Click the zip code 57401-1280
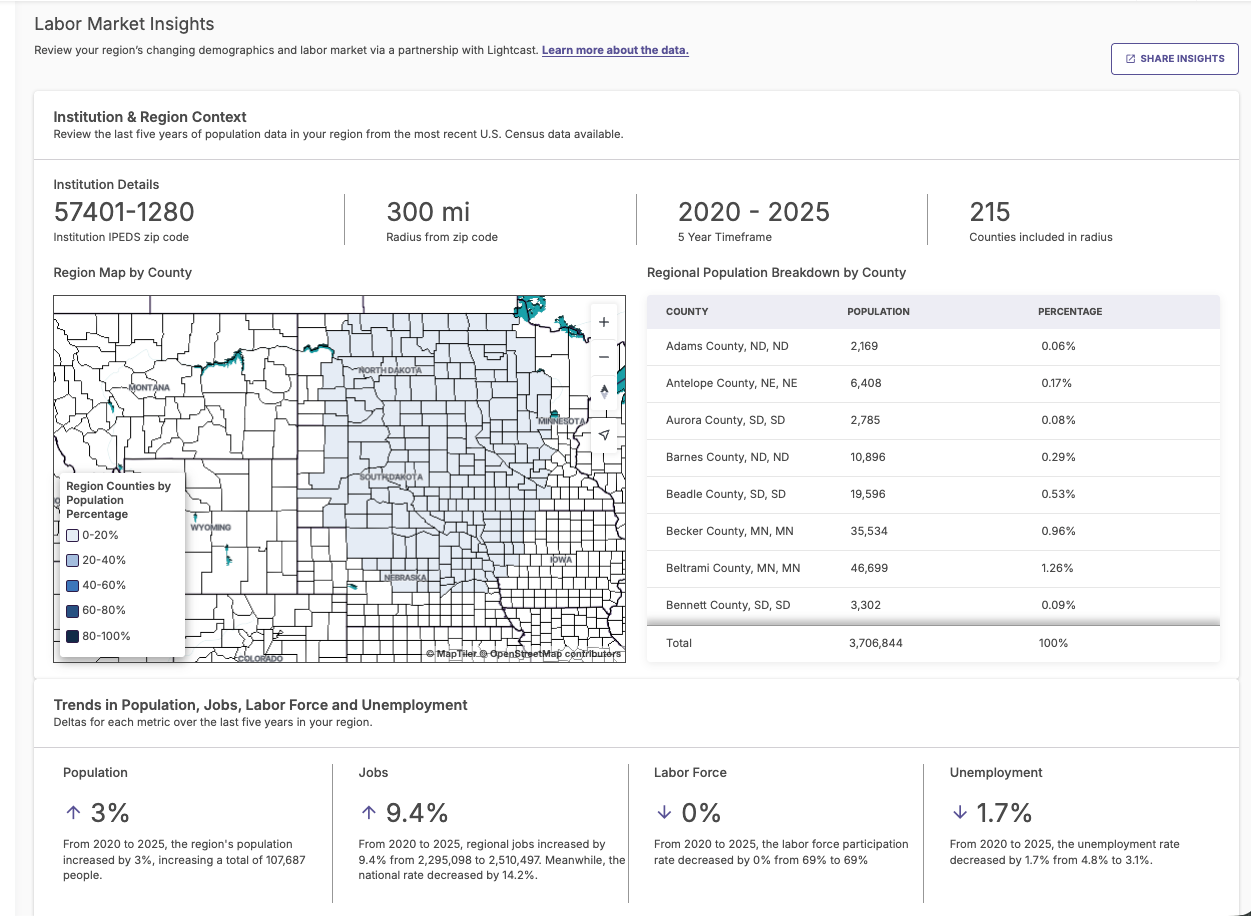 pyautogui.click(x=124, y=212)
